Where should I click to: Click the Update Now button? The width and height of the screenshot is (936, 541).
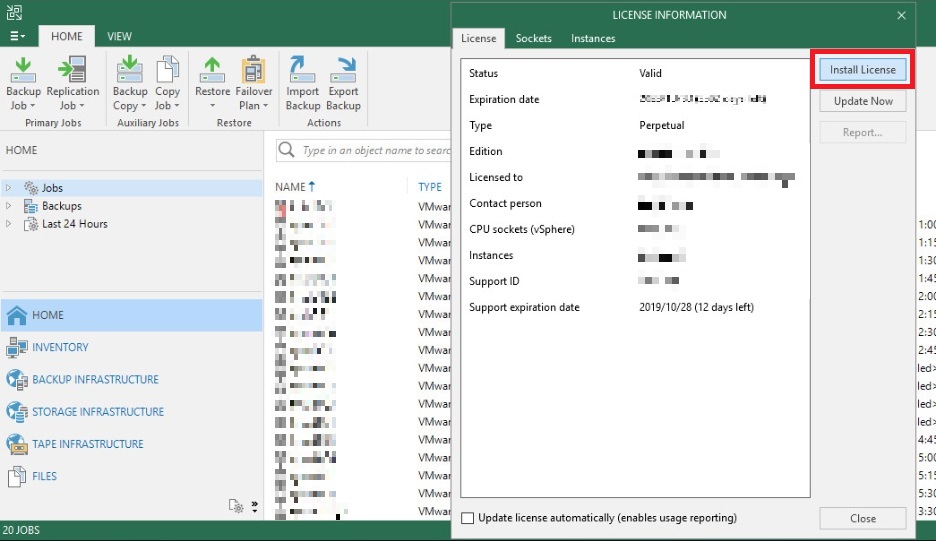pyautogui.click(x=863, y=101)
